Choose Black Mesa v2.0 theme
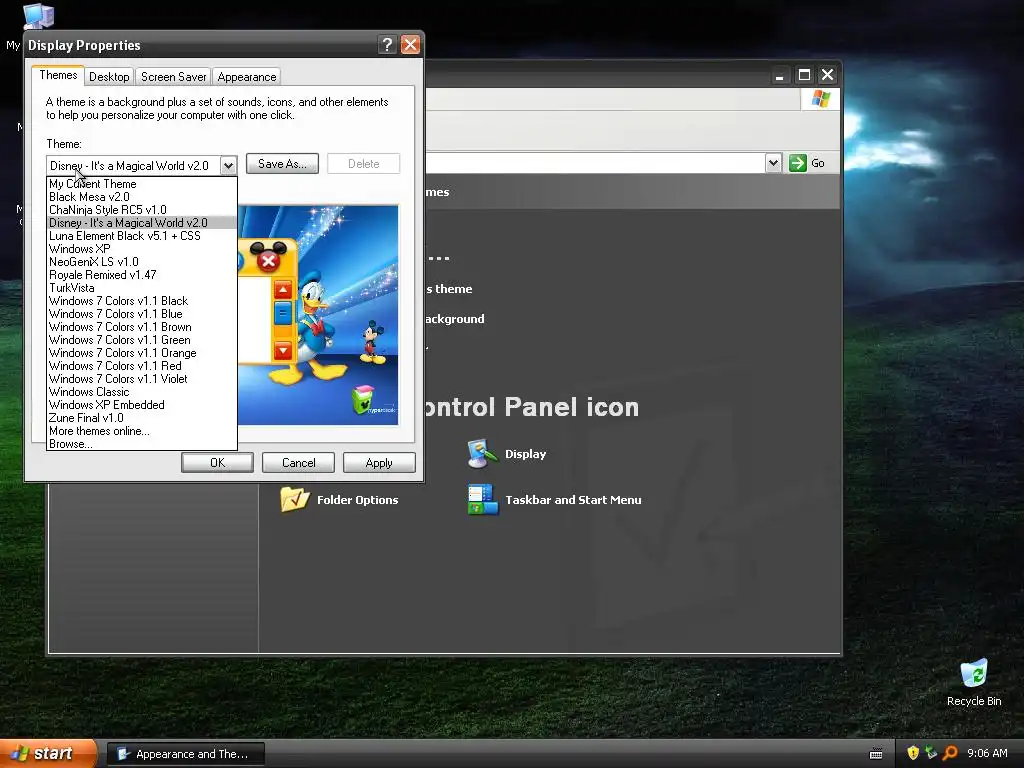Screen dimensions: 1024x768 pos(142,197)
